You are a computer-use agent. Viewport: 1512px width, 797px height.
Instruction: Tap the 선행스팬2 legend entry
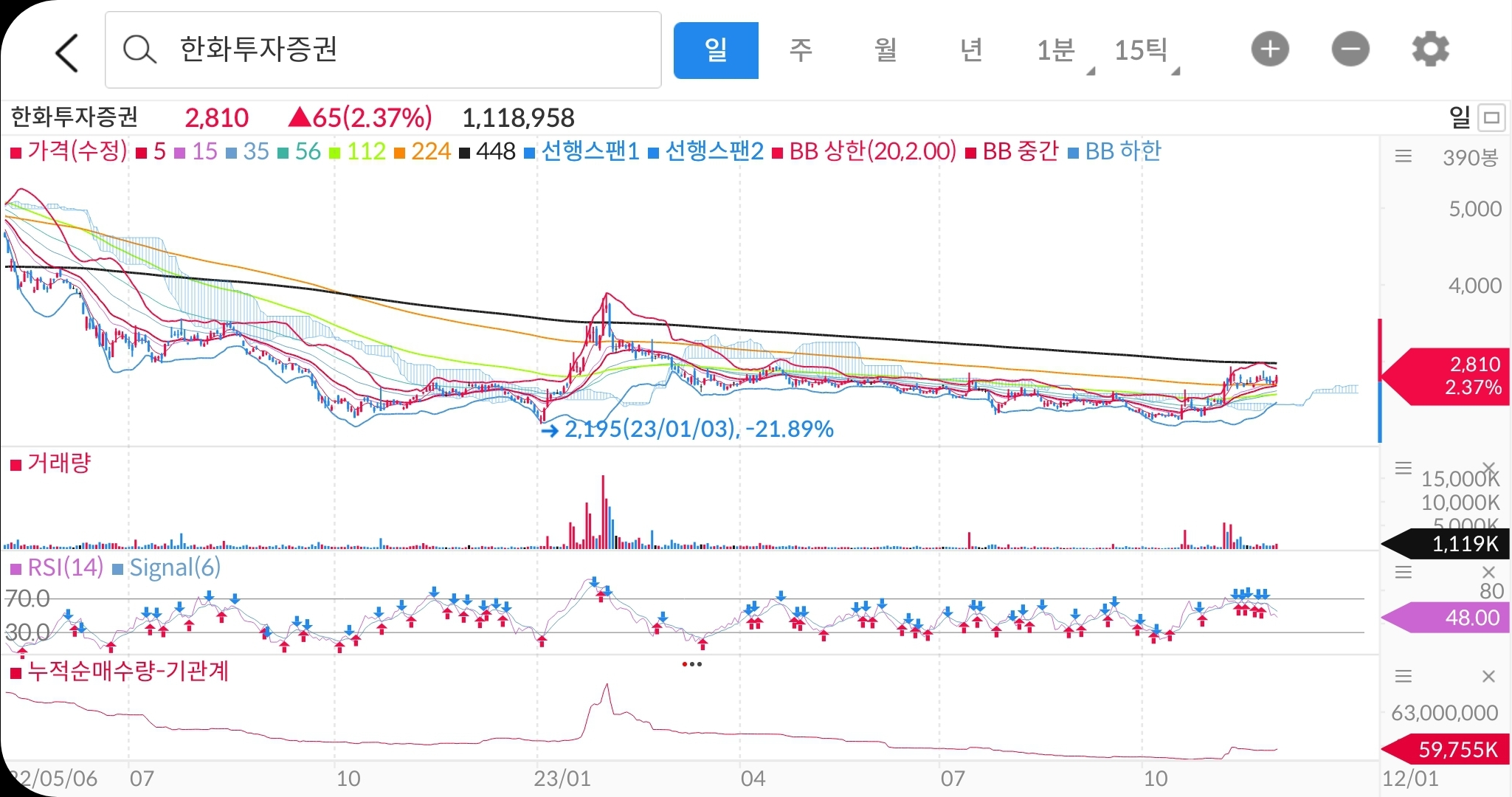(x=706, y=151)
